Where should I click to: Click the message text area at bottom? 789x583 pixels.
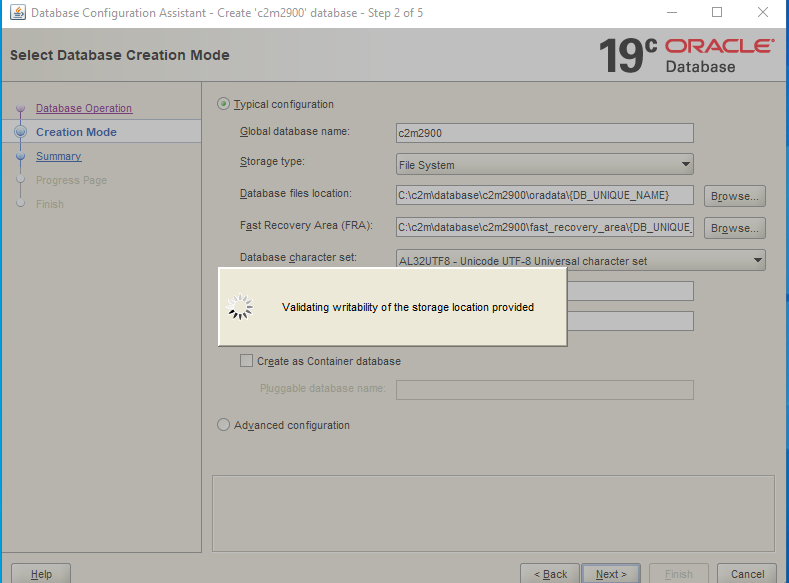493,514
